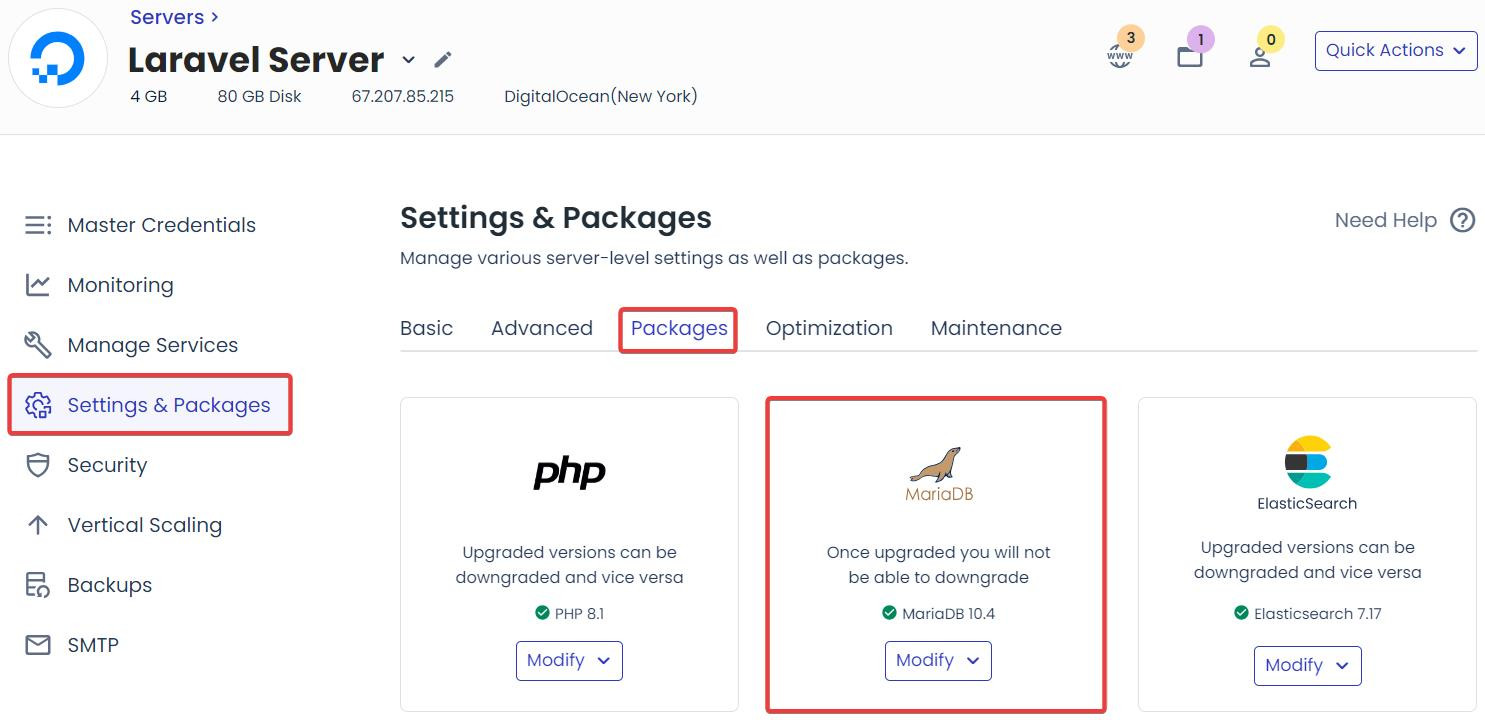Viewport: 1485px width, 720px height.
Task: Open the team members person icon
Action: (x=1260, y=57)
